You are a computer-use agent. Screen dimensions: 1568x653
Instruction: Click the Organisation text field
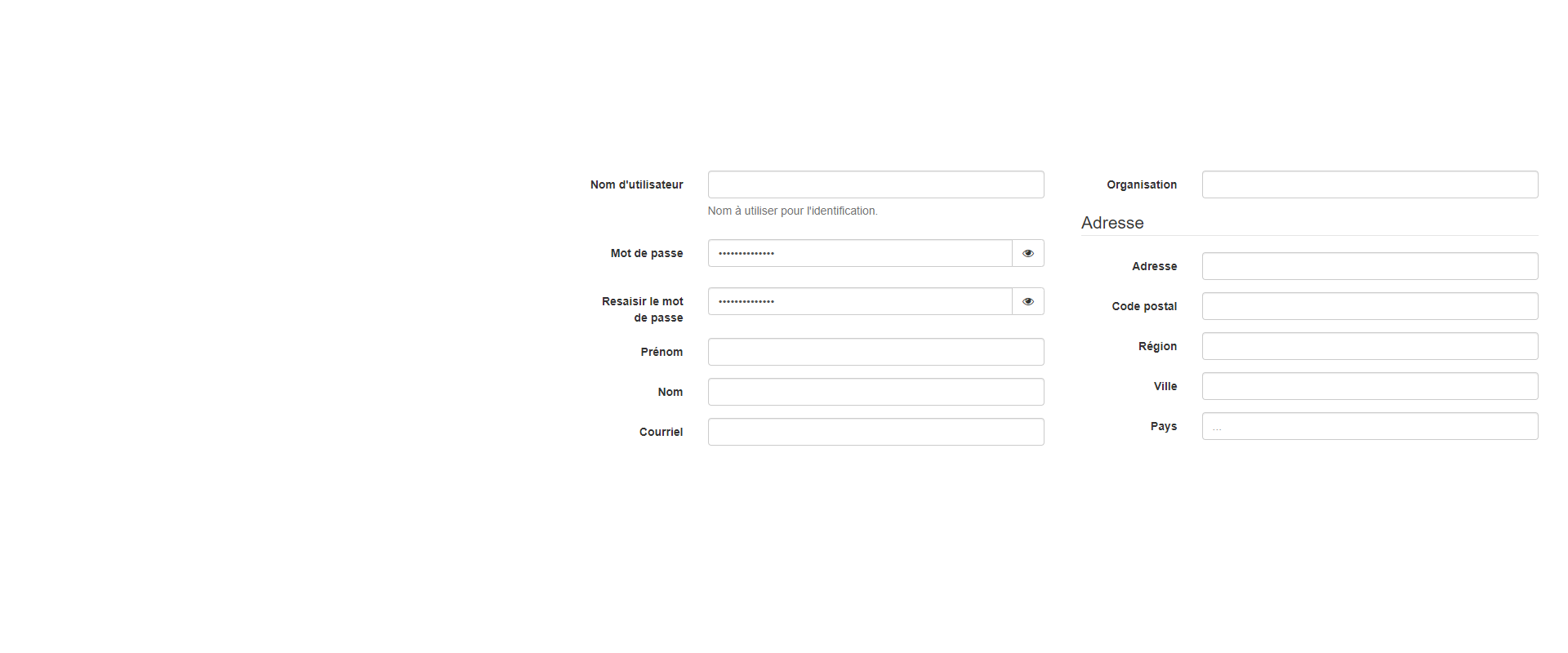[1370, 184]
